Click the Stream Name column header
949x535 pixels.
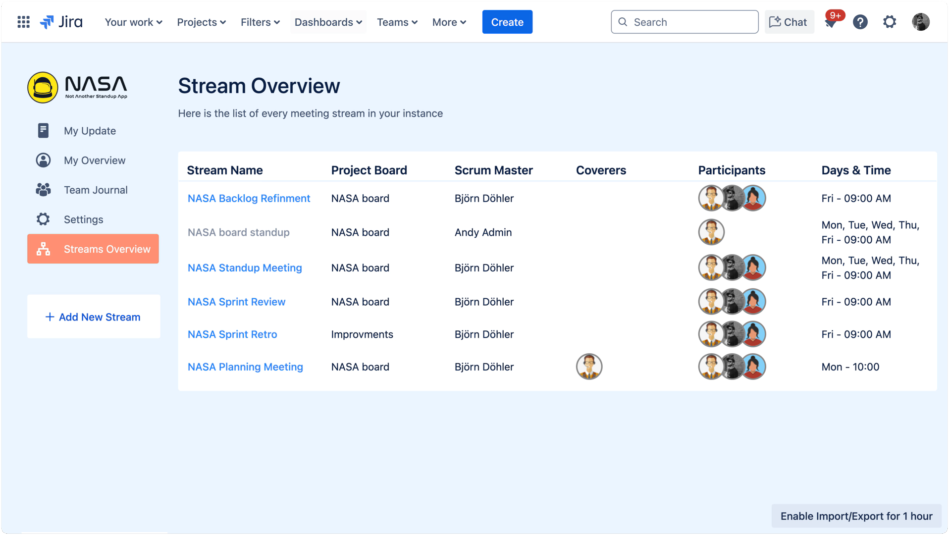[225, 170]
